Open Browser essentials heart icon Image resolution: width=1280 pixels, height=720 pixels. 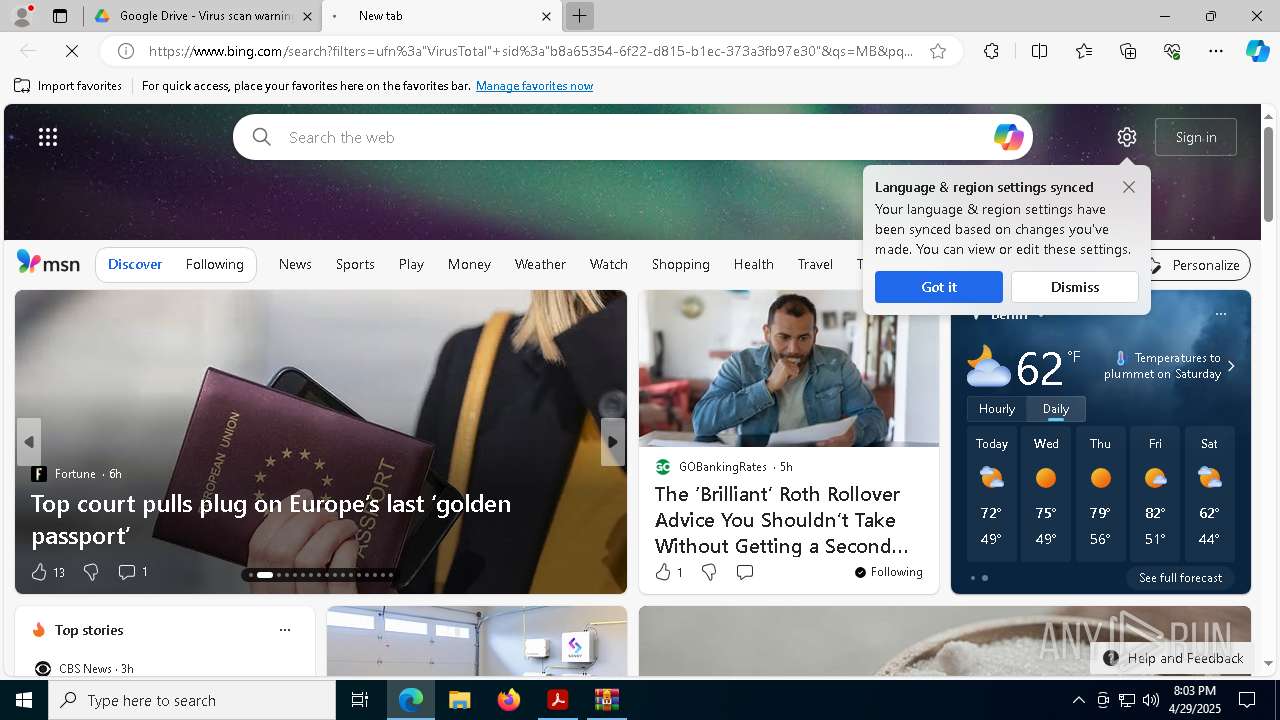1172,51
